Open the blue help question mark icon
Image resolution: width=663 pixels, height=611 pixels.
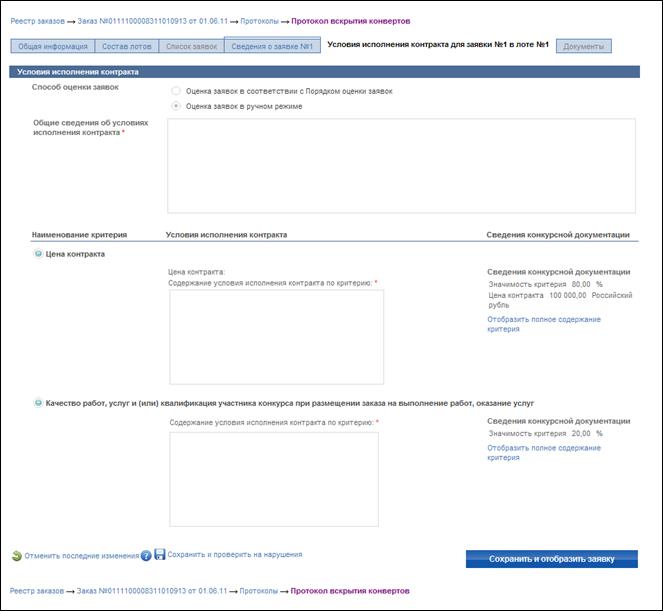tap(146, 556)
